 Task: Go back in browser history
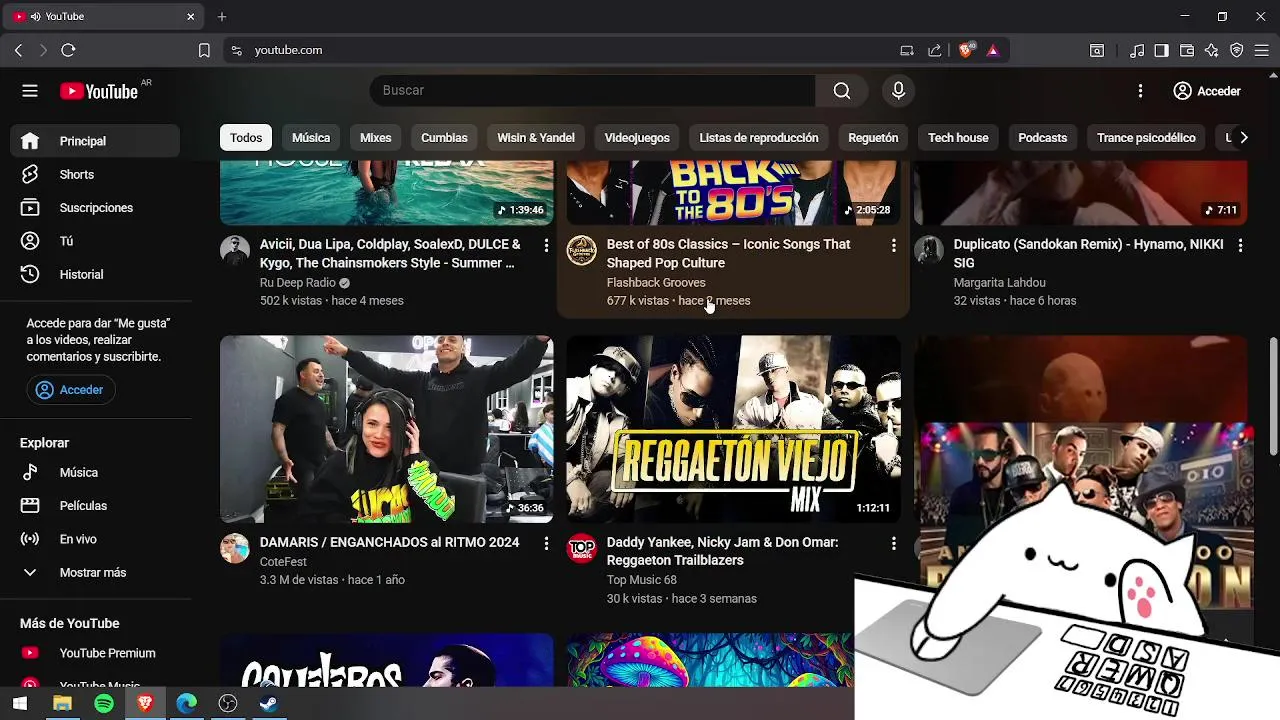[x=18, y=50]
